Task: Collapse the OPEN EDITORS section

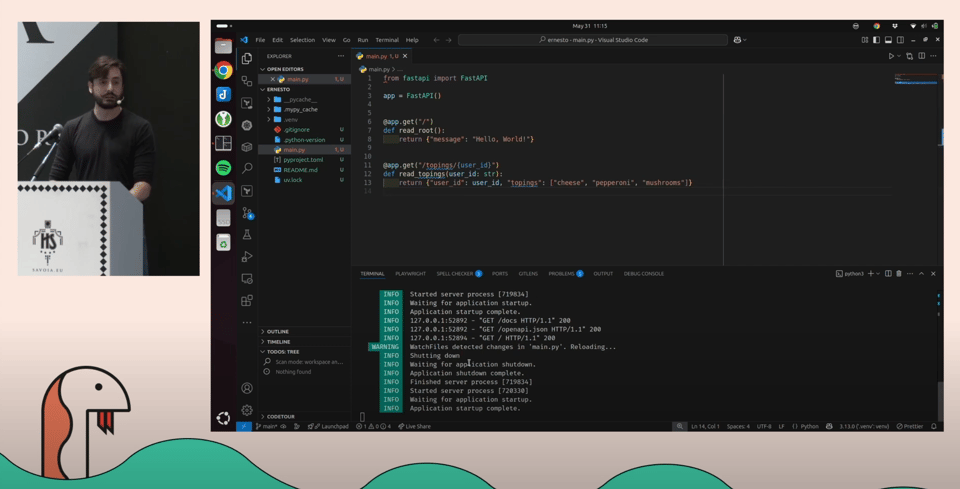Action: point(284,69)
